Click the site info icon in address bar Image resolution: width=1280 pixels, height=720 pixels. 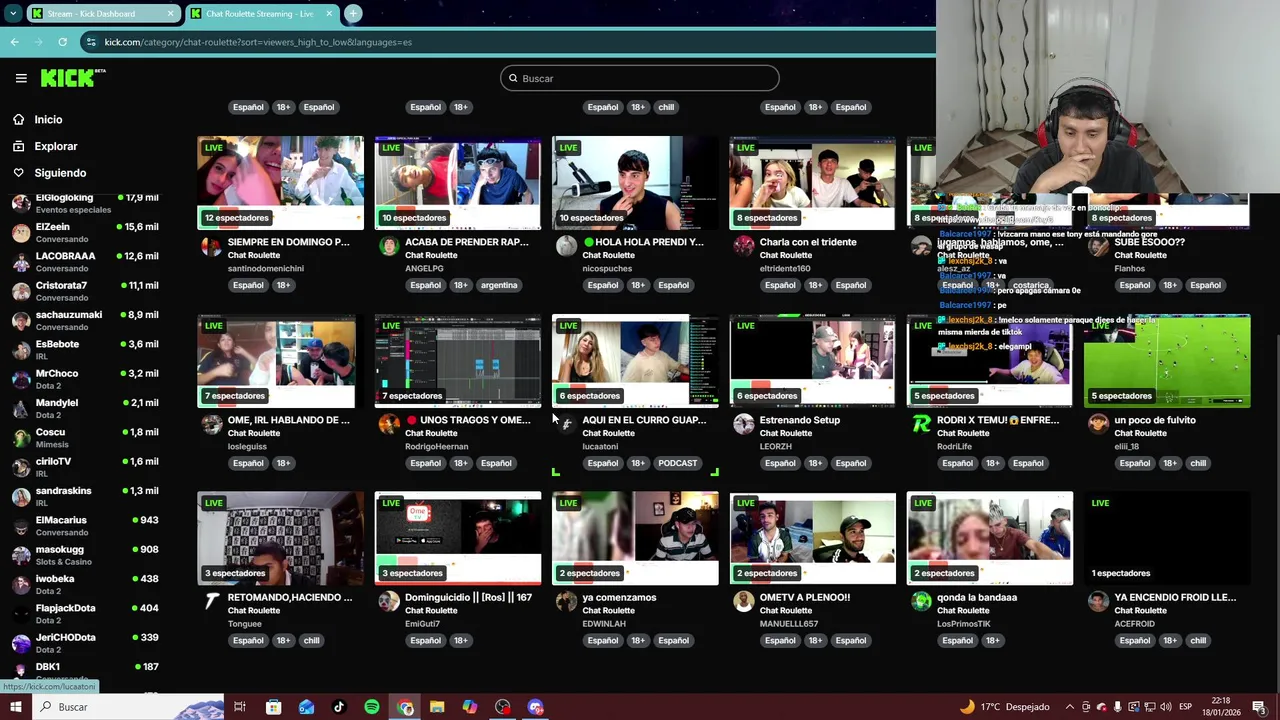(x=91, y=42)
